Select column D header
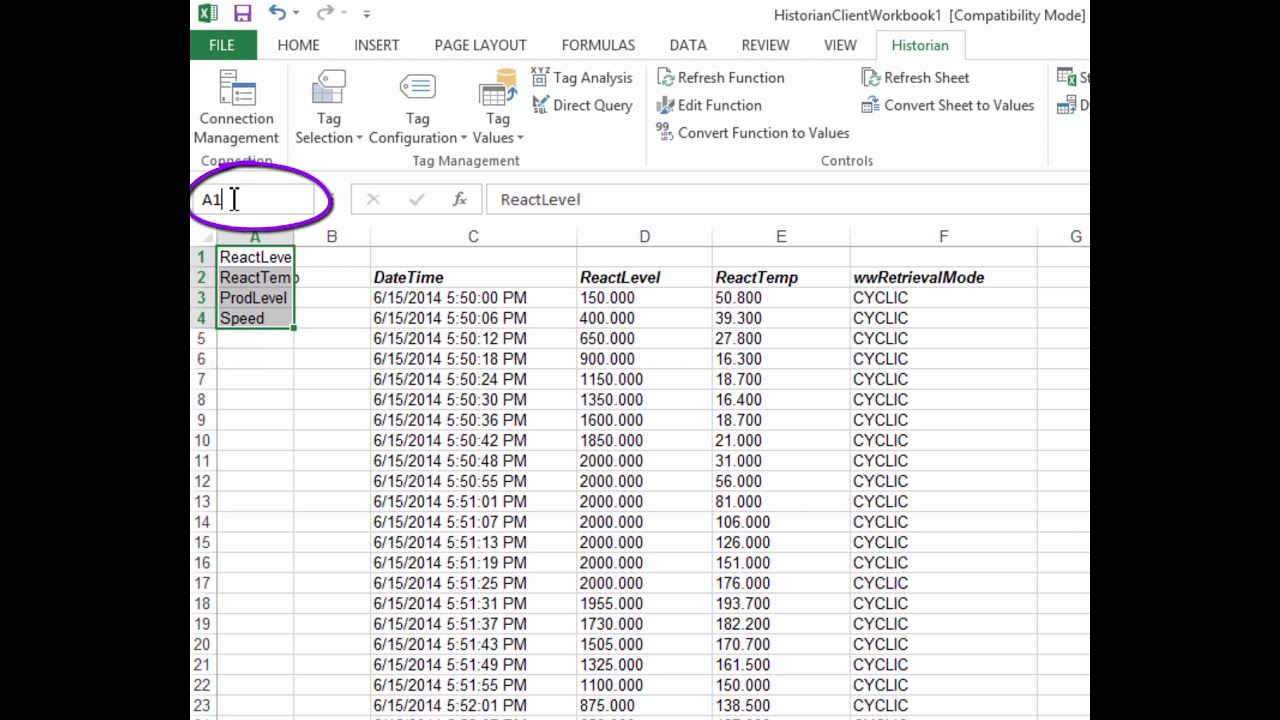 [644, 237]
